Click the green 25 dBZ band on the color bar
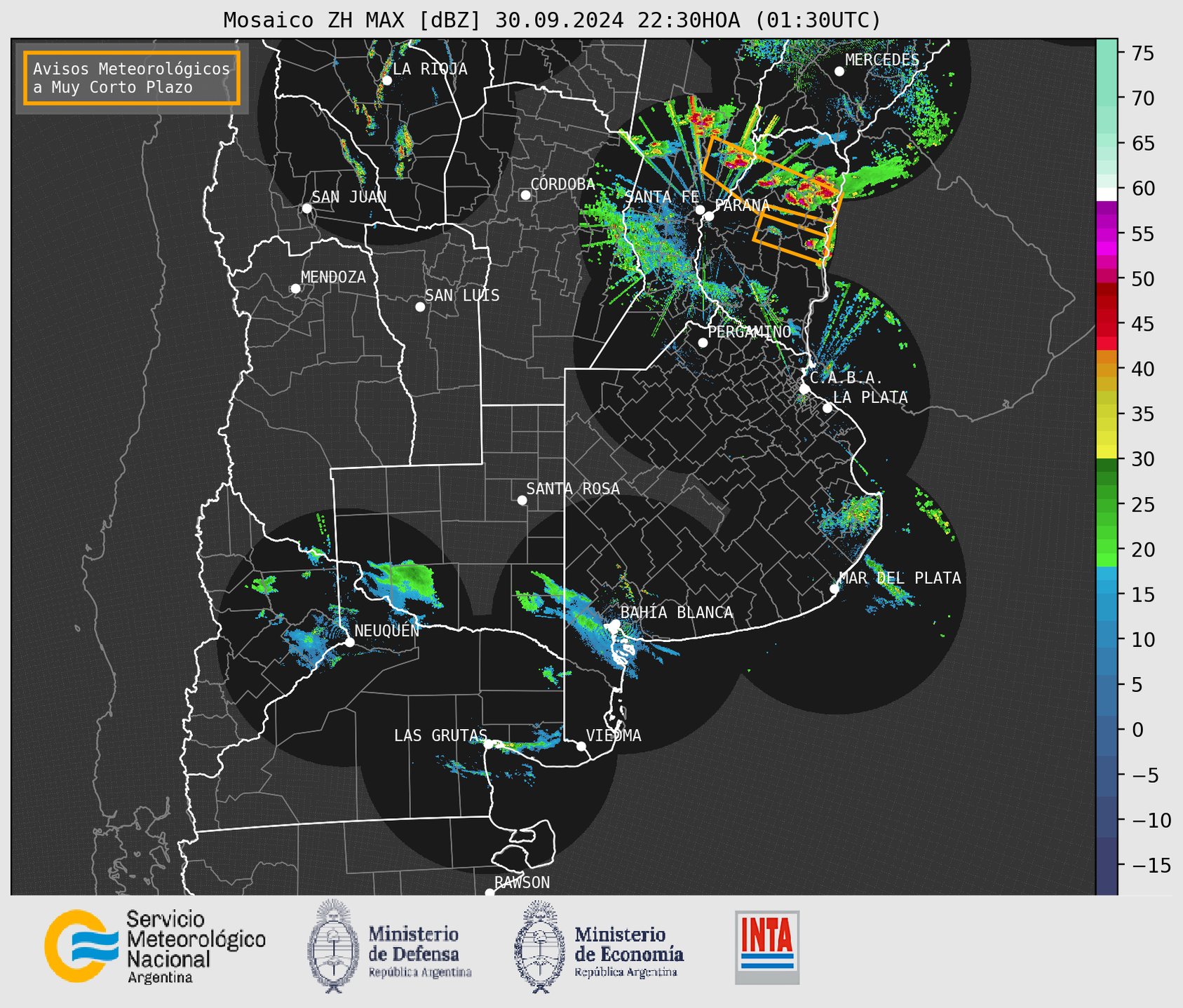This screenshot has height=1008, width=1183. click(1107, 504)
